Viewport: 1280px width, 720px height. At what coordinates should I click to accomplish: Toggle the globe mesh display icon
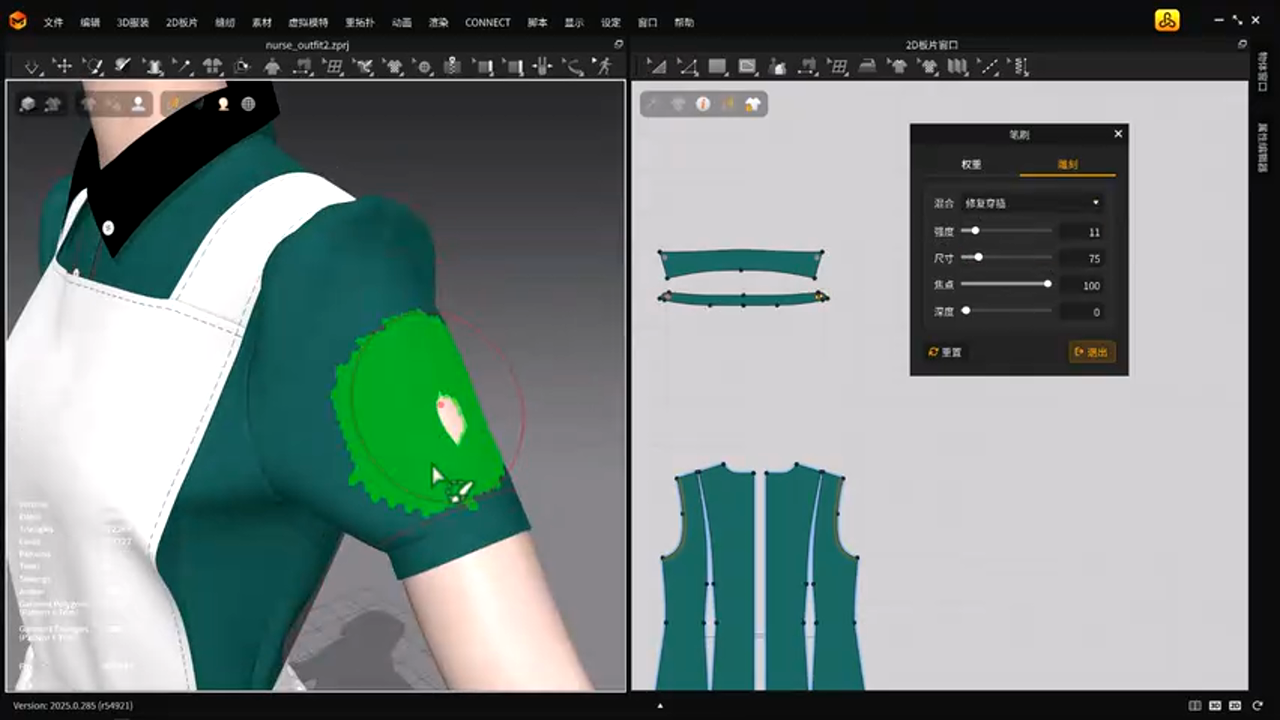click(x=248, y=104)
